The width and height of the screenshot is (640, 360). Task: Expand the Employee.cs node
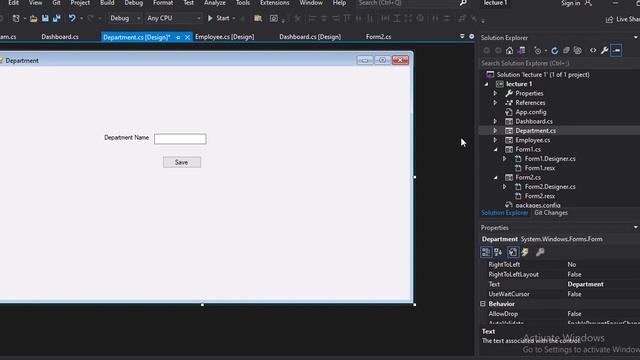495,140
